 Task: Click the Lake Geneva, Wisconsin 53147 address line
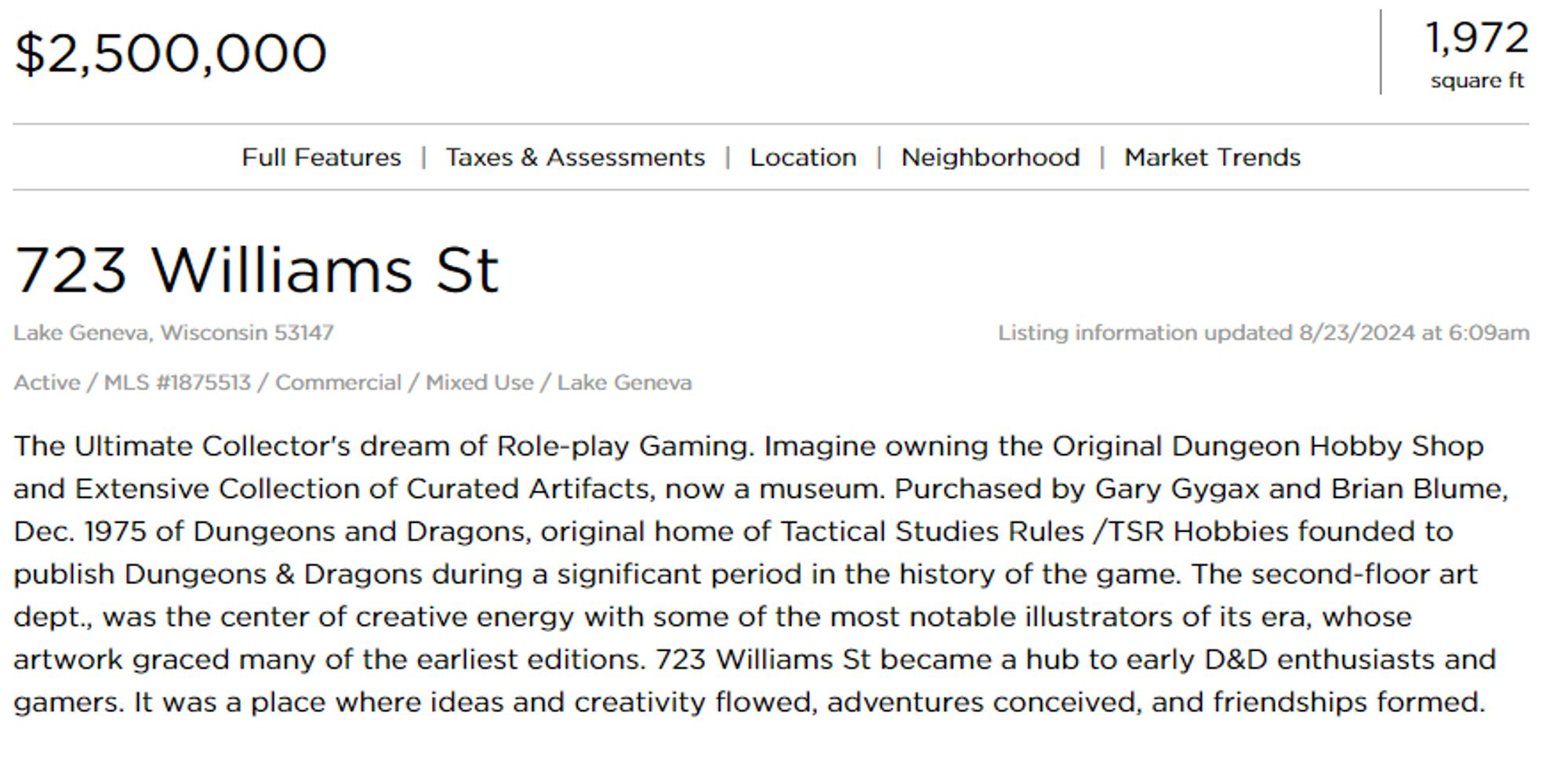(173, 332)
